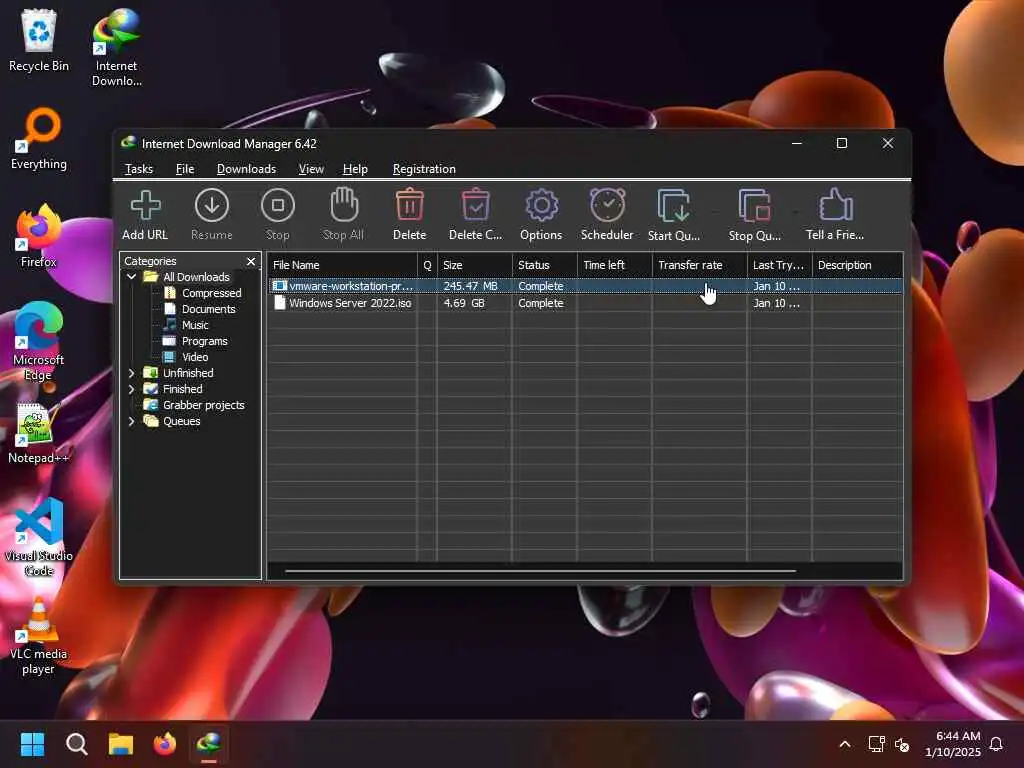Image resolution: width=1024 pixels, height=768 pixels.
Task: Select Visual Studio Code desktop shortcut
Action: point(39,537)
